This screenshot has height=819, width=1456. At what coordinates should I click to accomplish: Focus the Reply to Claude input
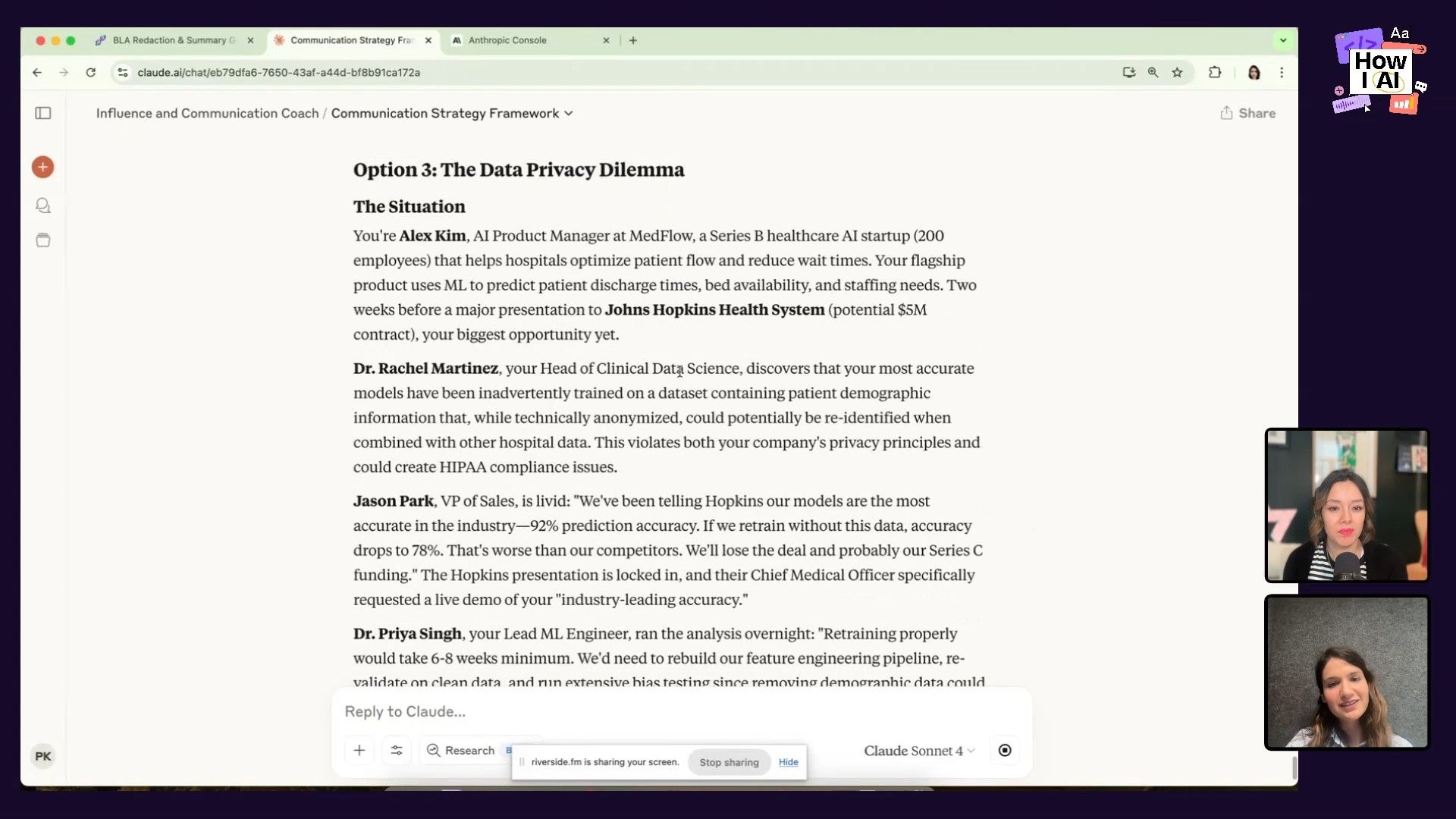(x=681, y=711)
